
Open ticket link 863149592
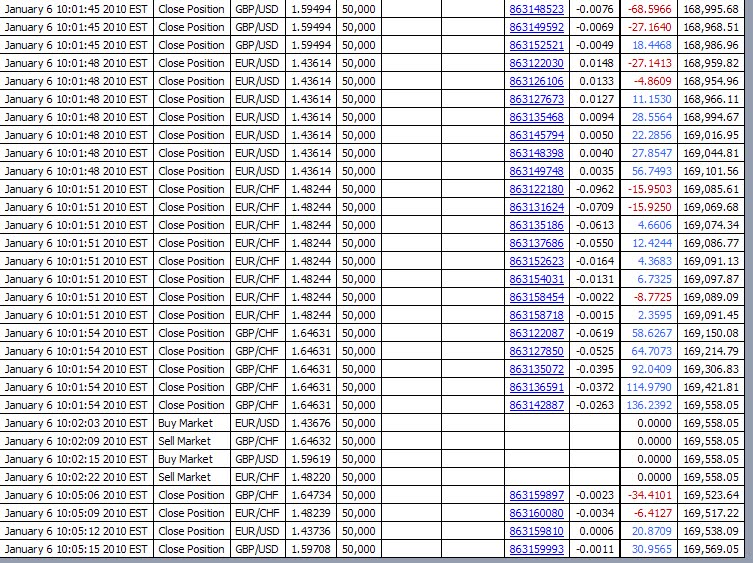536,27
